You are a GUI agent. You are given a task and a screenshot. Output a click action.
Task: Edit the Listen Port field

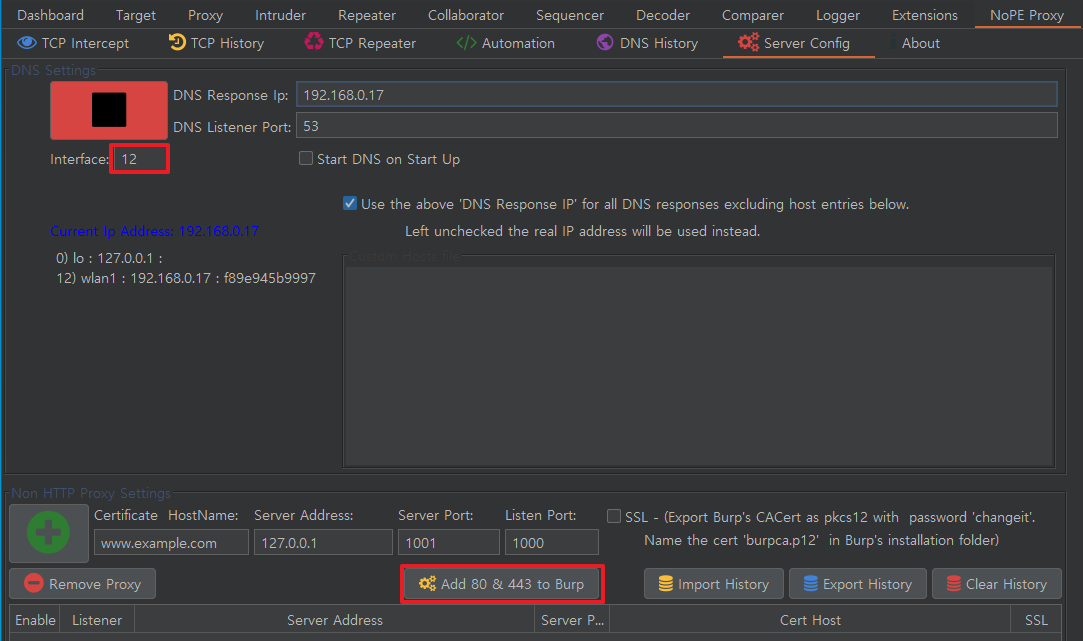click(551, 542)
